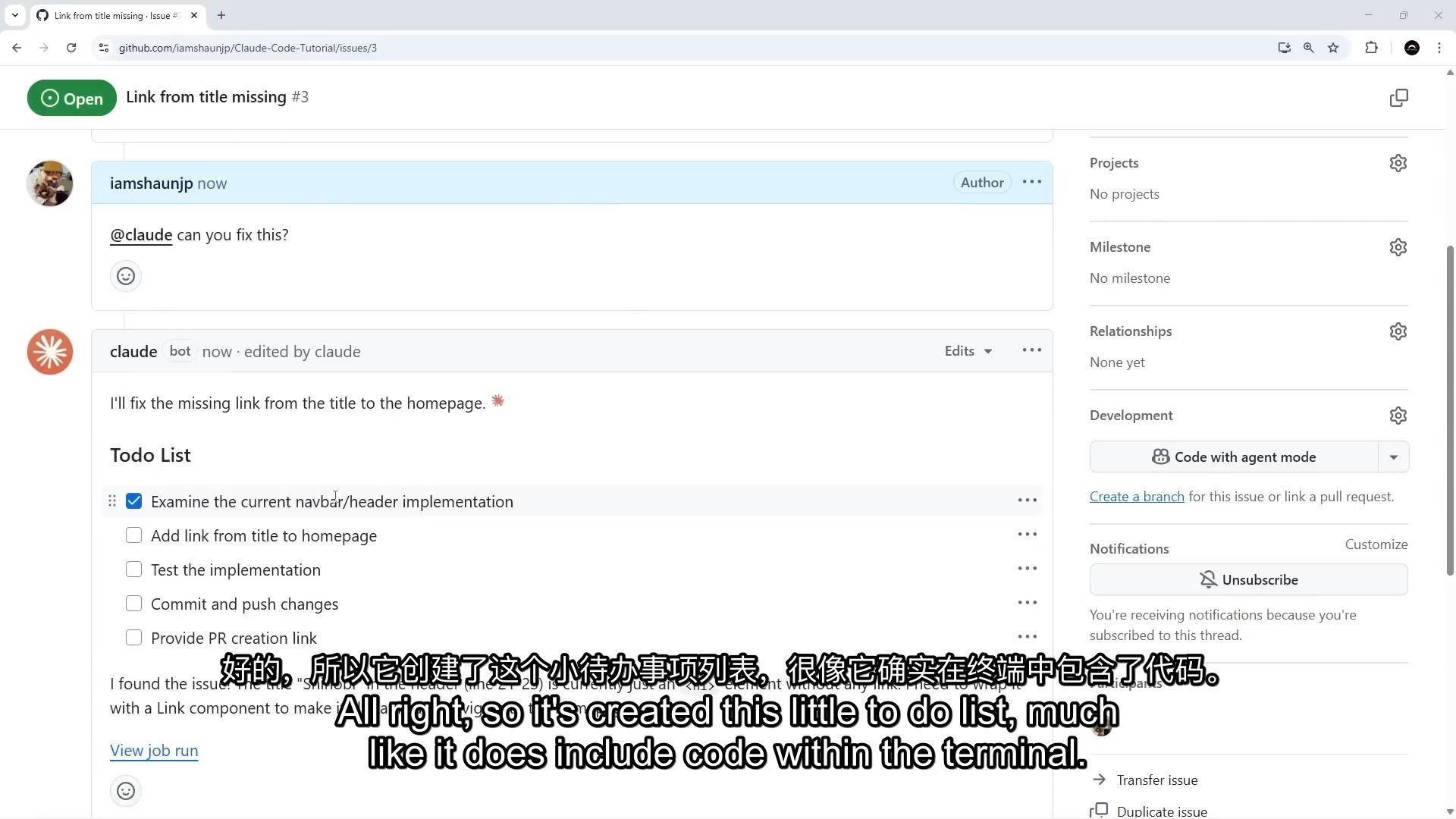Check Test the implementation task

134,570
